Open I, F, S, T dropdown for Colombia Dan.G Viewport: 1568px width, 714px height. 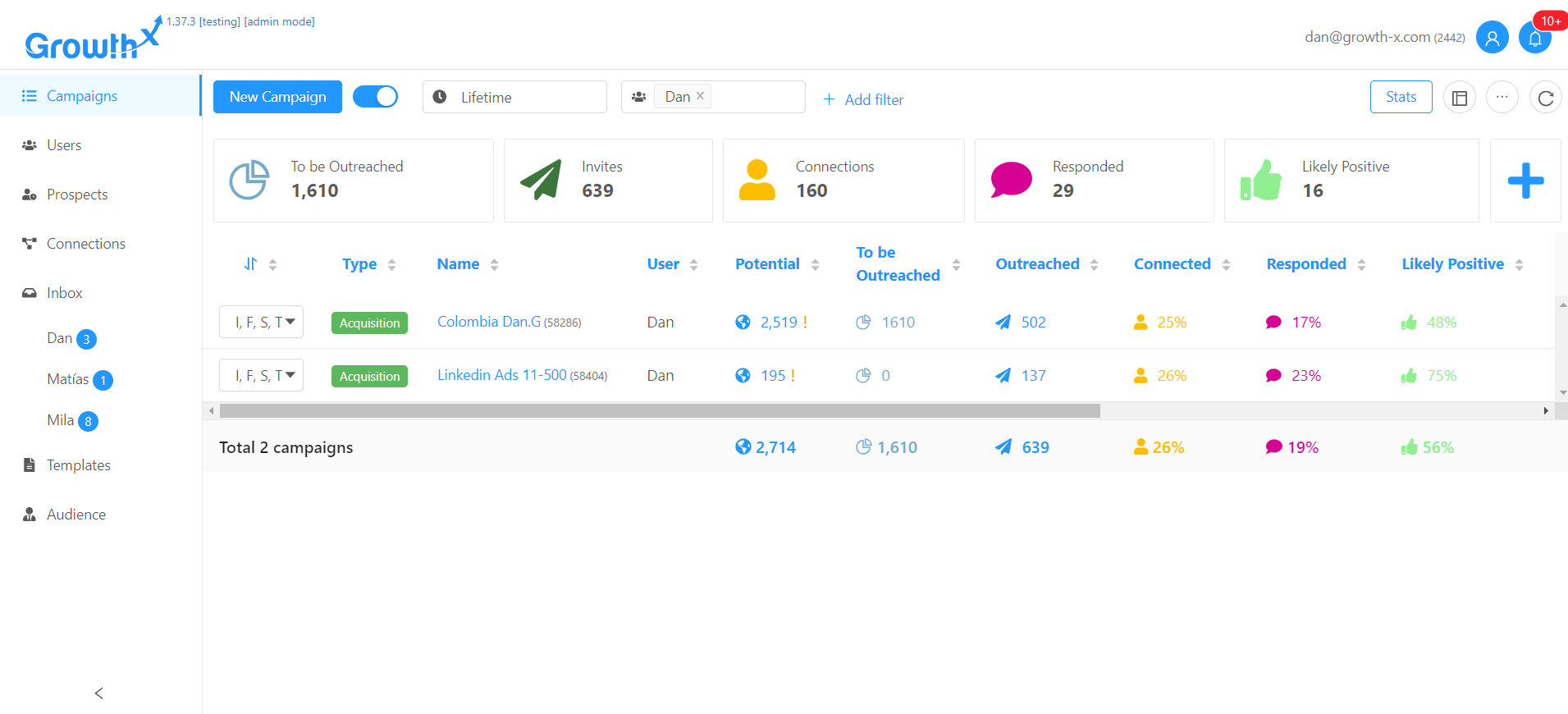tap(261, 322)
